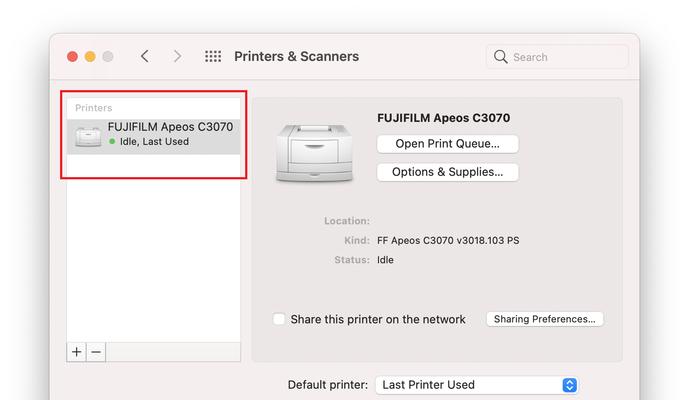689x400 pixels.
Task: Click the Printers & Scanners window title
Action: click(296, 57)
